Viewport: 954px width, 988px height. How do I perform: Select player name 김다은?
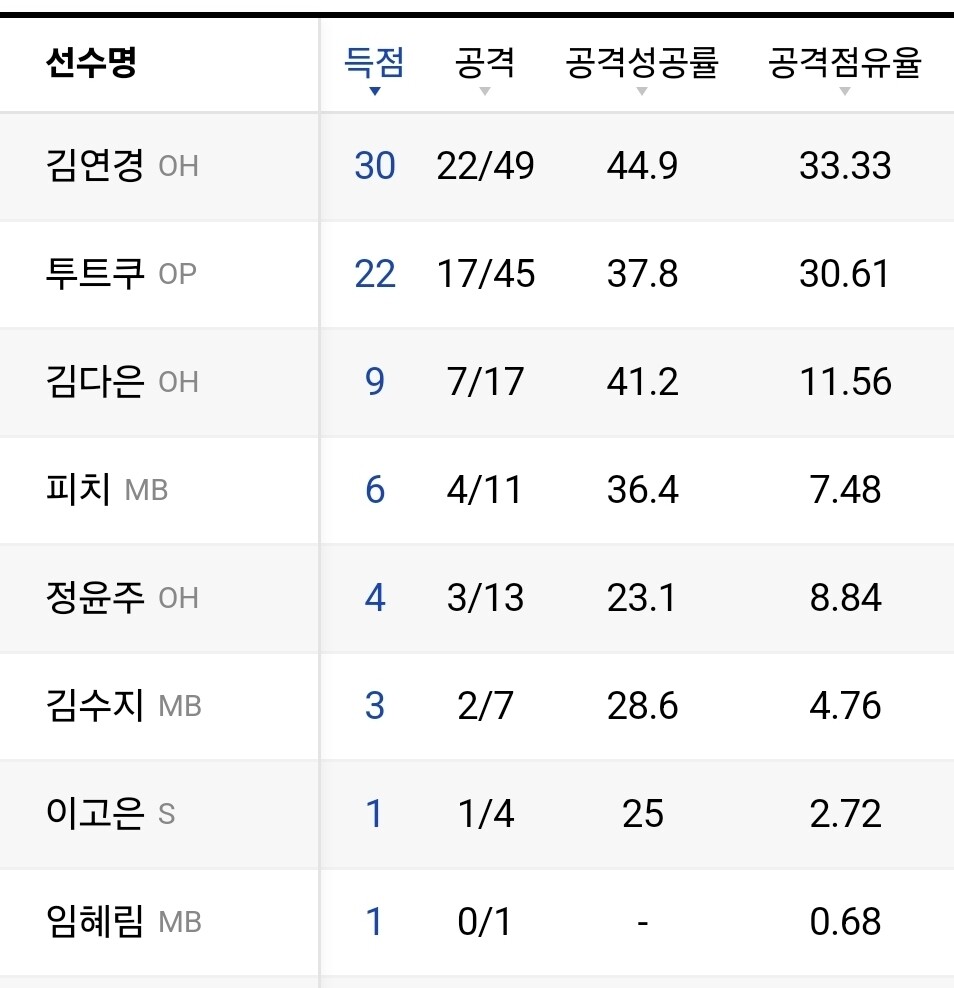pos(96,381)
